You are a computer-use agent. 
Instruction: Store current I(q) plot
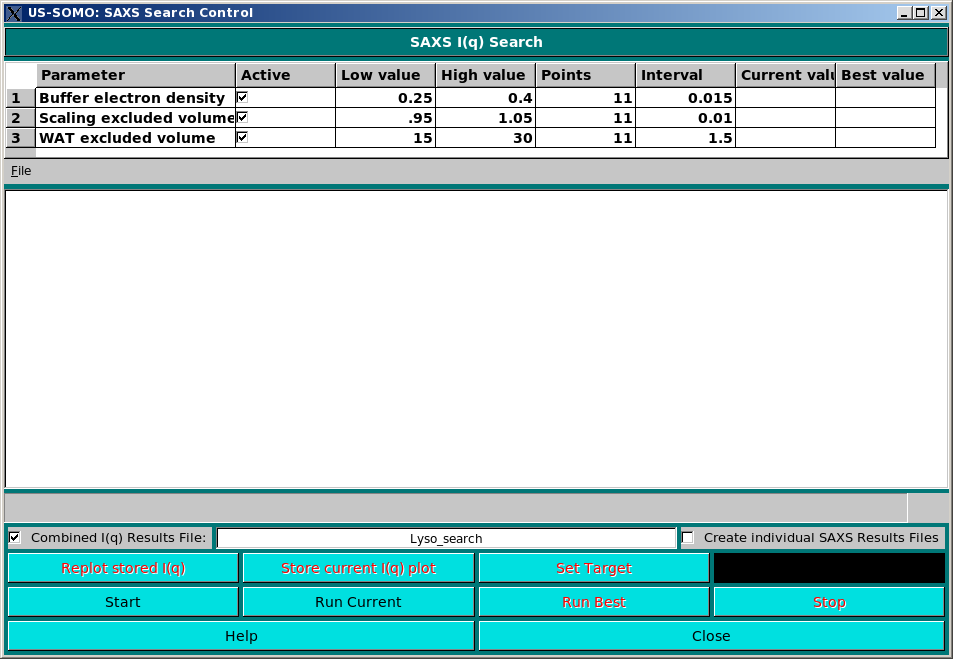[358, 567]
